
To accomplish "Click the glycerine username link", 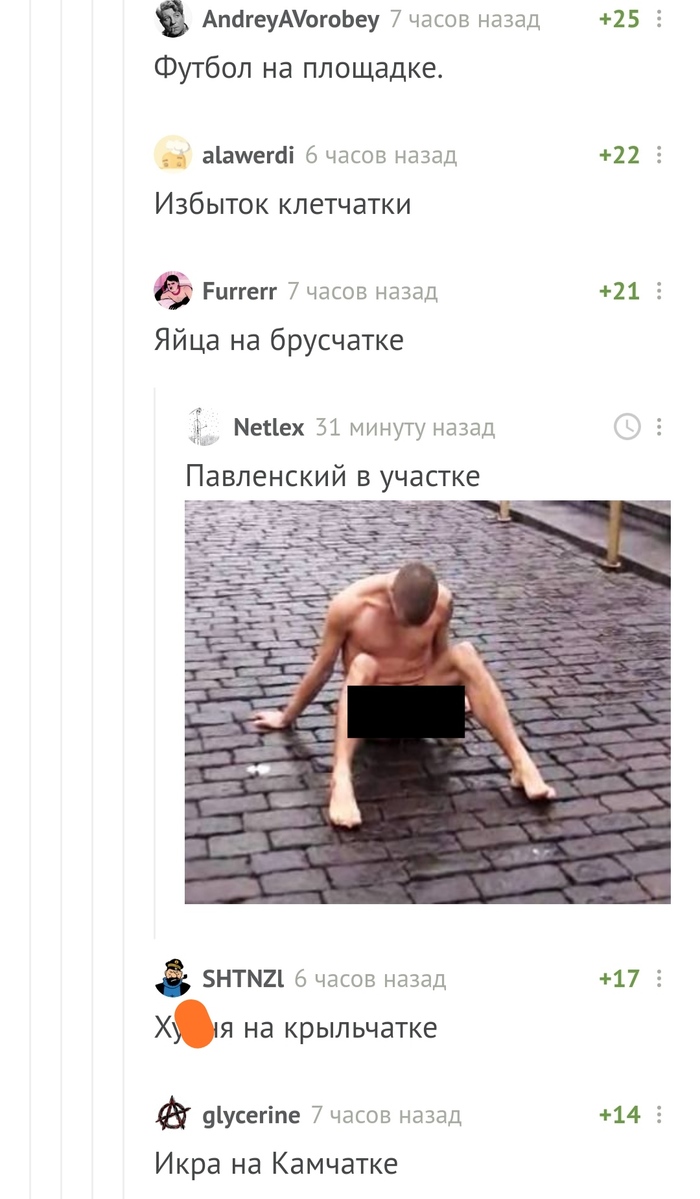I will point(251,1116).
